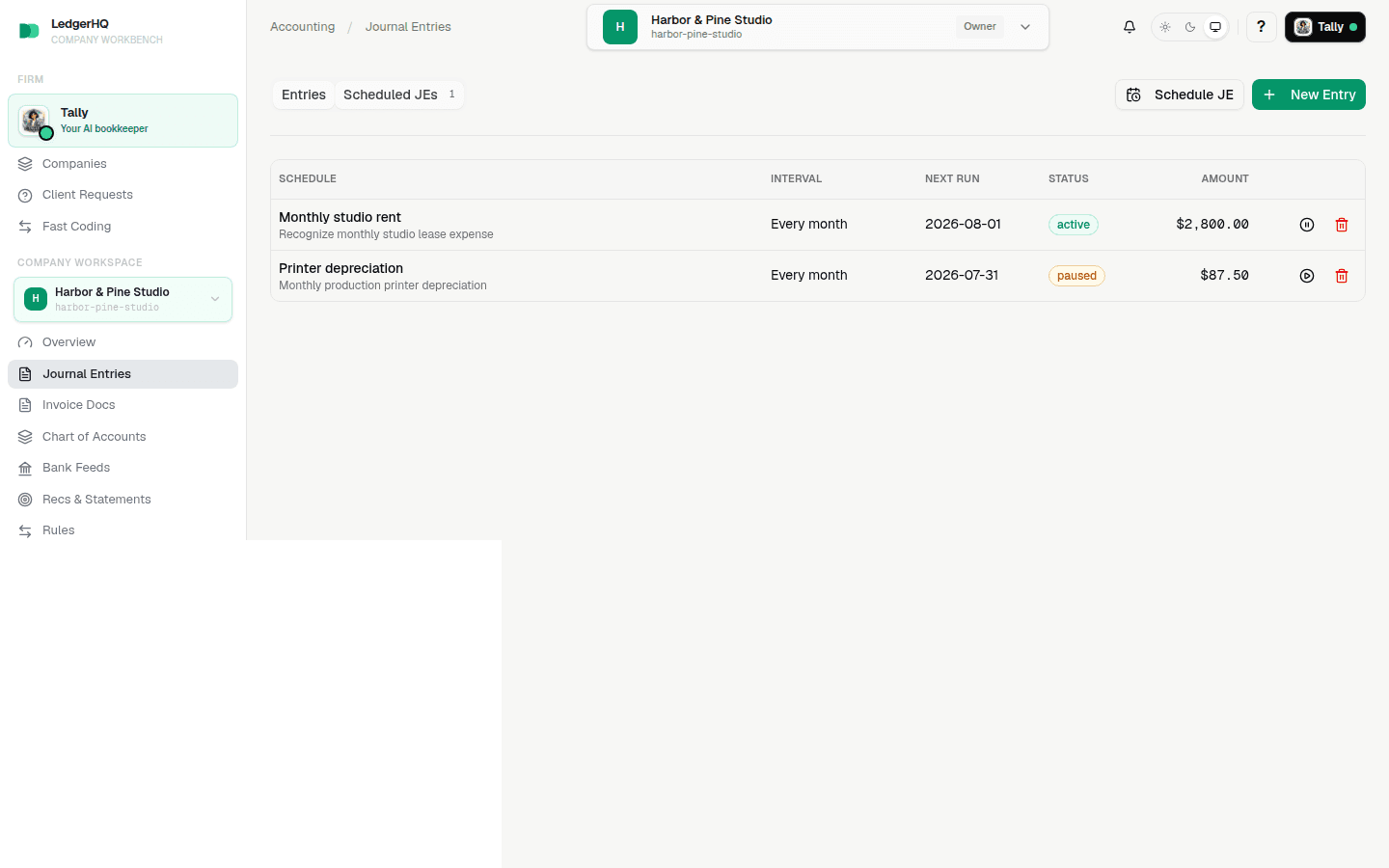Click Bank Feeds bank building icon
The height and width of the screenshot is (868, 1389).
point(25,468)
